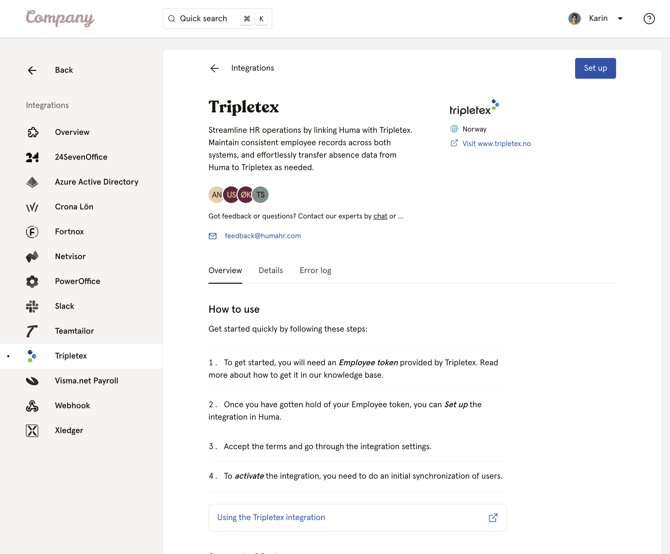670x554 pixels.
Task: Click the Teamtailor T icon
Action: (32, 331)
